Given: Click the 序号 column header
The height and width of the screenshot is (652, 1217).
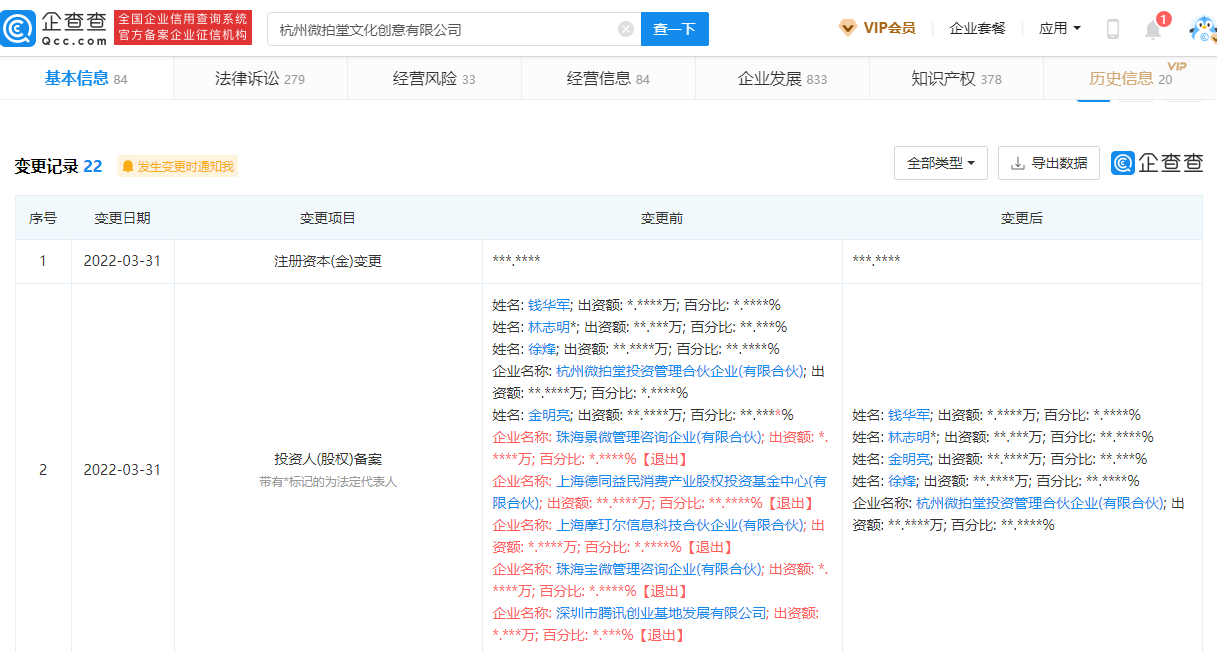Looking at the screenshot, I should 43,218.
